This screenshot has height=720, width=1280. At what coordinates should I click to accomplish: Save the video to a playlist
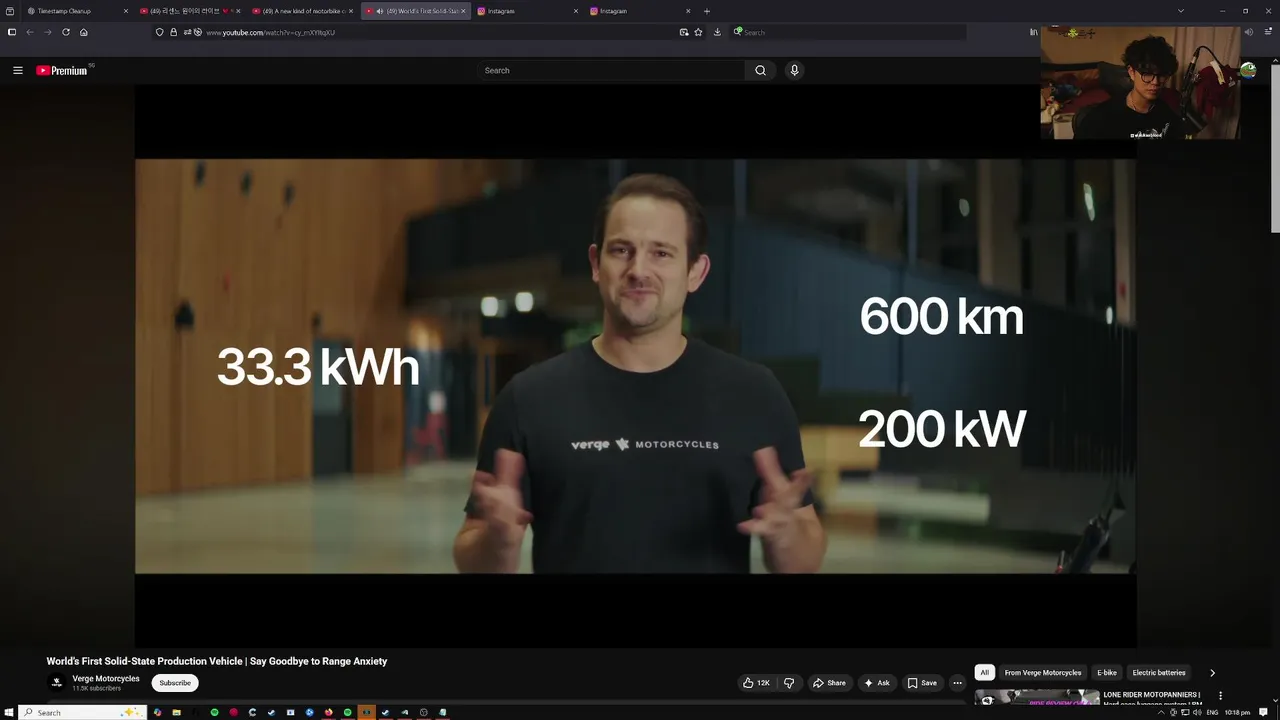(922, 683)
